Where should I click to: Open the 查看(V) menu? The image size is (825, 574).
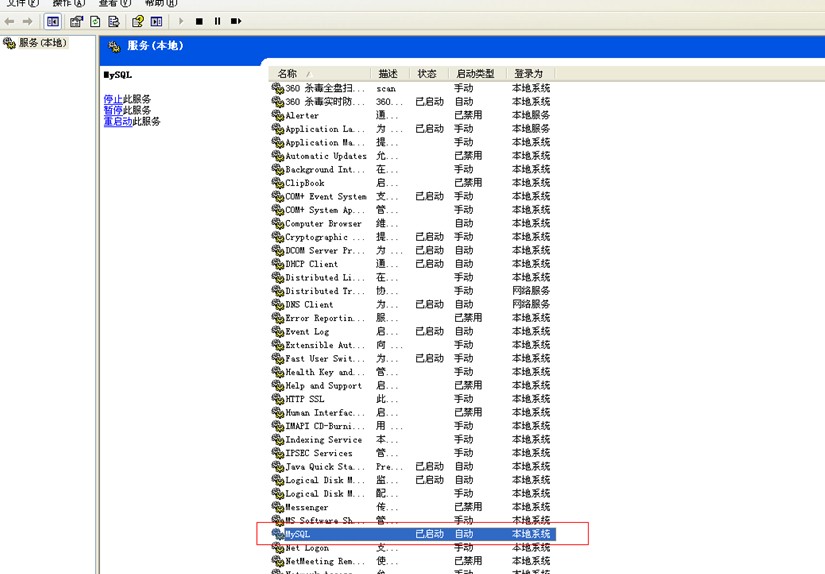click(x=115, y=3)
